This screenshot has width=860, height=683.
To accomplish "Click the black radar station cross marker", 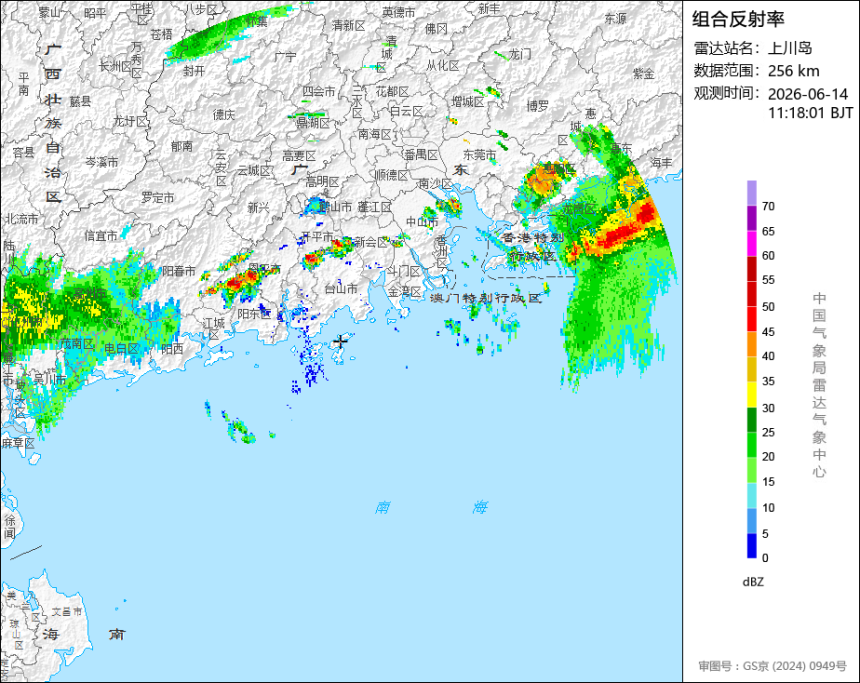I will pyautogui.click(x=341, y=342).
